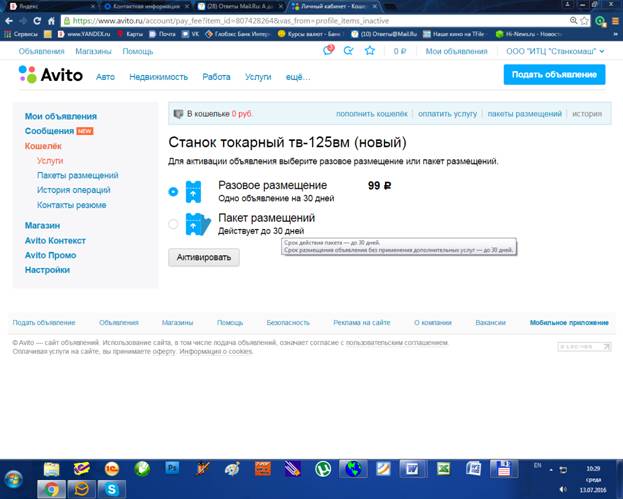
Task: Click the Windows Start button
Action: pyautogui.click(x=14, y=480)
